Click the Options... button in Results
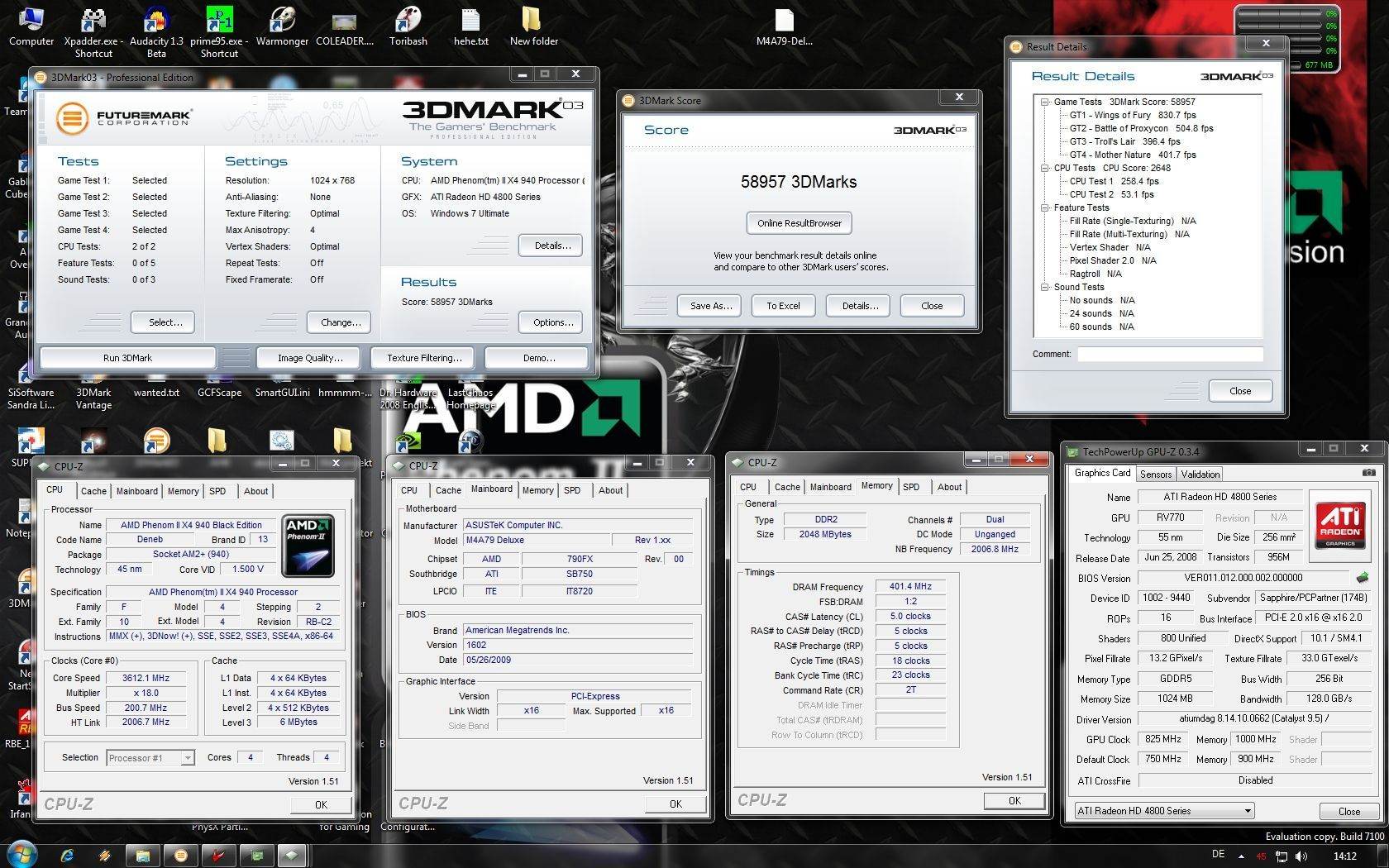The width and height of the screenshot is (1389, 868). click(551, 322)
